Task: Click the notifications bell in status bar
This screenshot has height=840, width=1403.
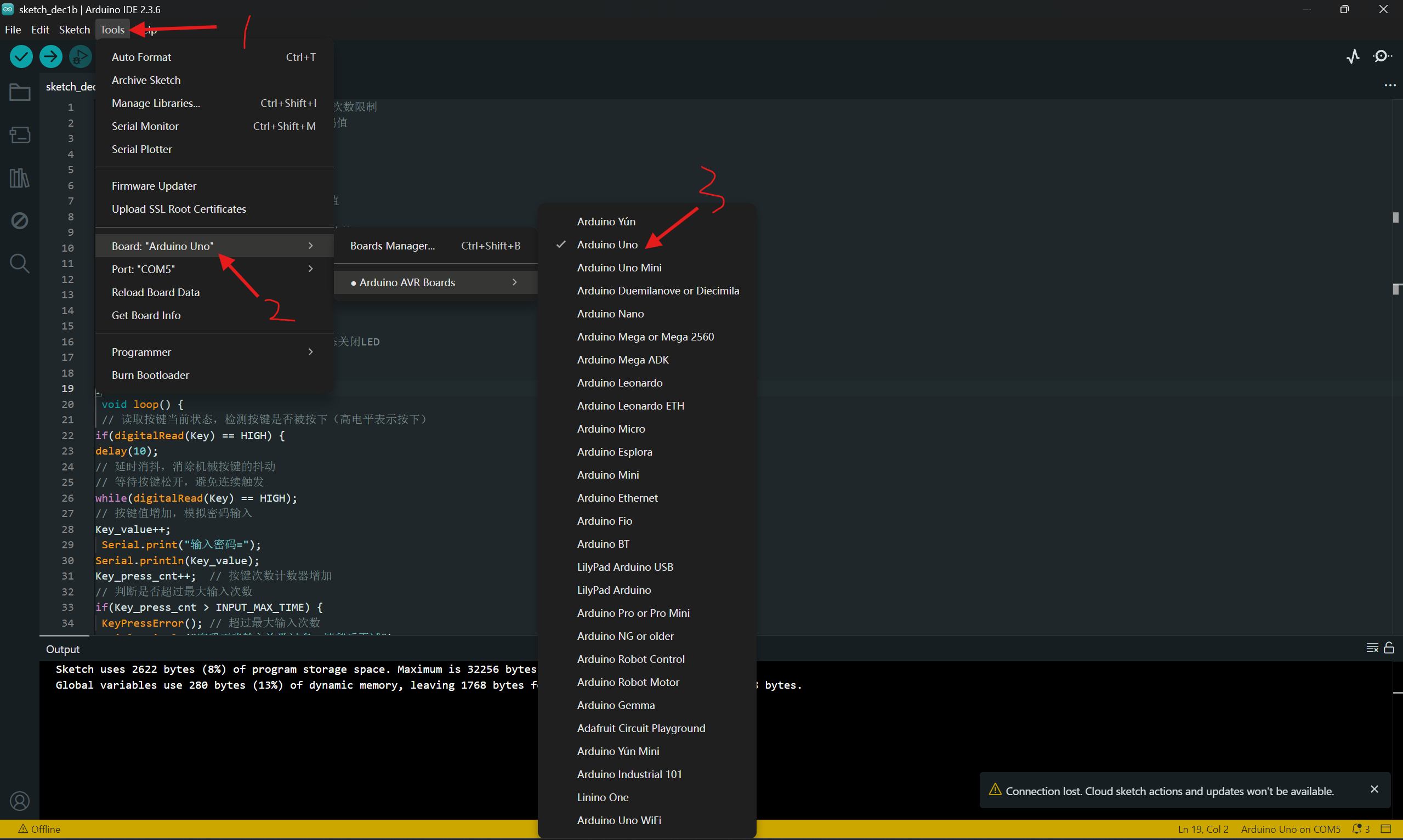Action: (1356, 829)
